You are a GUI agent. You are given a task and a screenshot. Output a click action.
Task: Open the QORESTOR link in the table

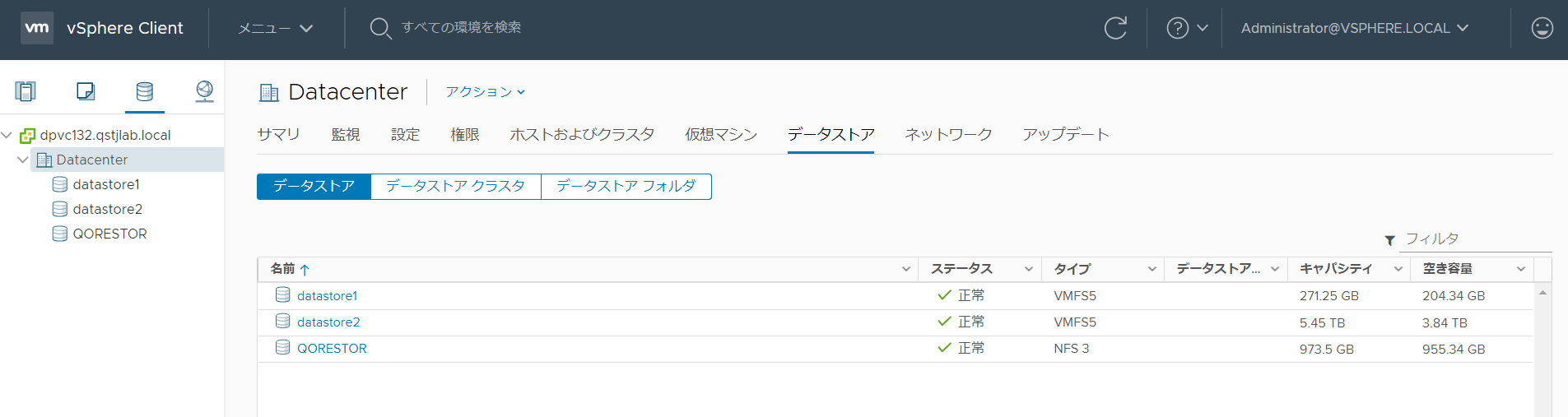[x=332, y=349]
